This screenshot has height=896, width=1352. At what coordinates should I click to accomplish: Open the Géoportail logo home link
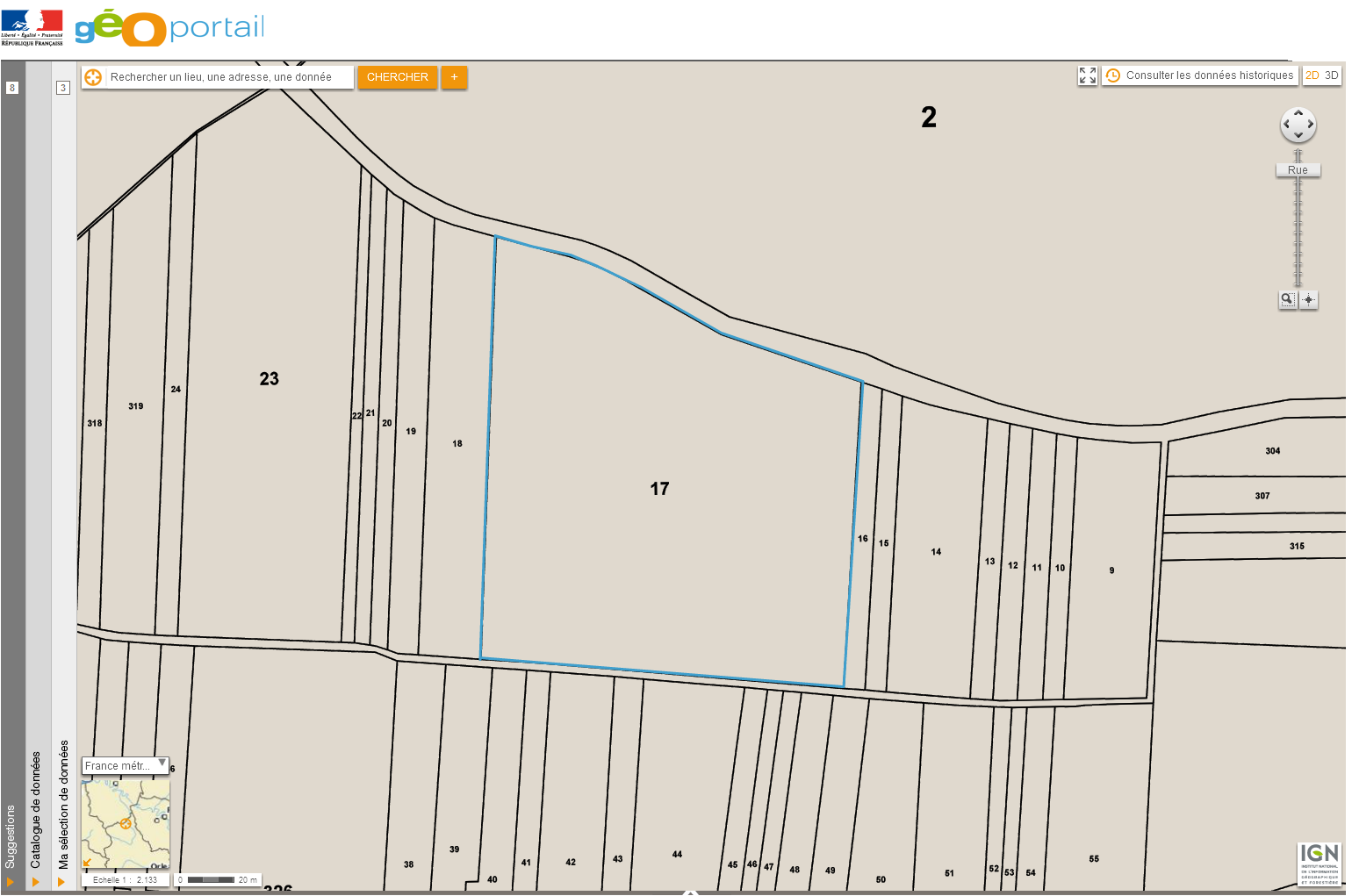(169, 28)
